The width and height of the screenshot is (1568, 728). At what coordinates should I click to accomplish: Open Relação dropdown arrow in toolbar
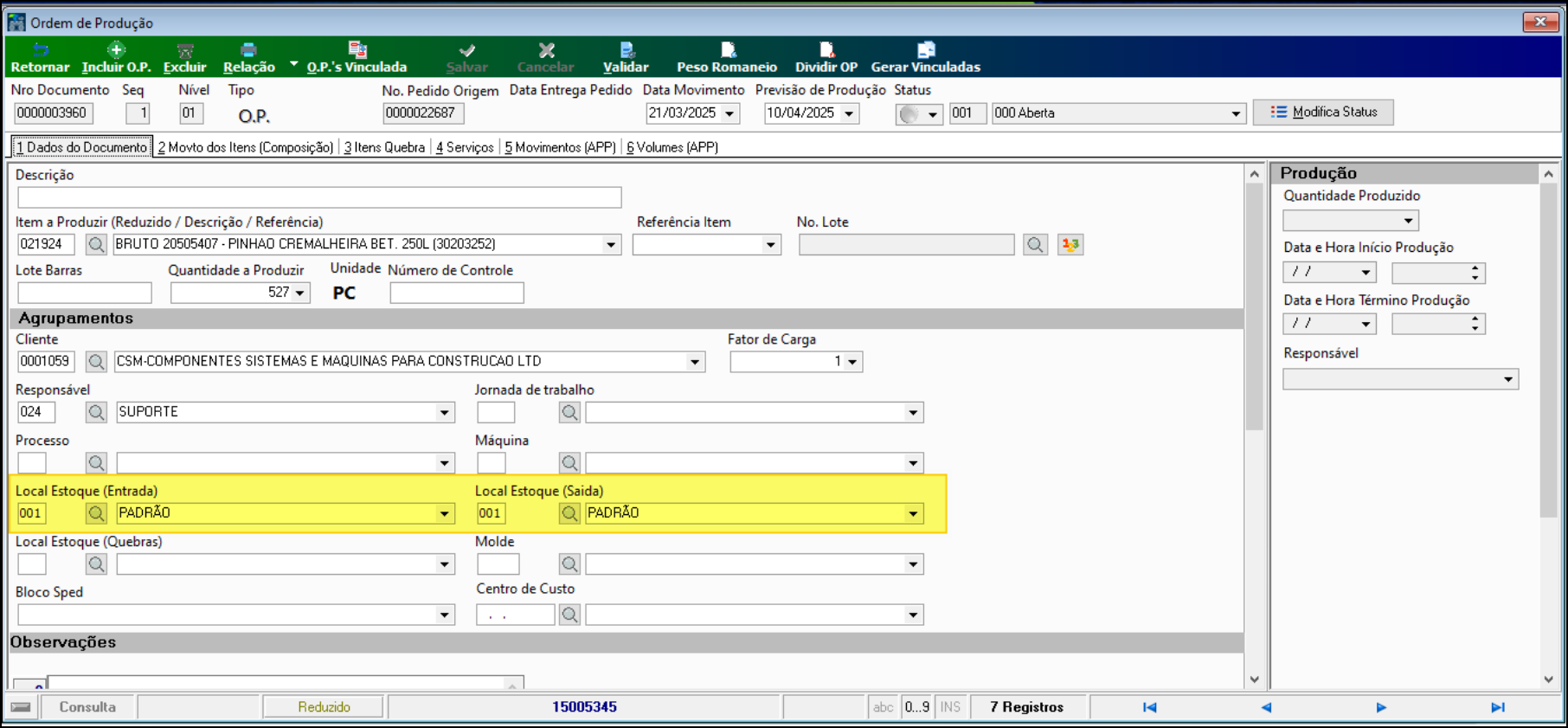[293, 64]
